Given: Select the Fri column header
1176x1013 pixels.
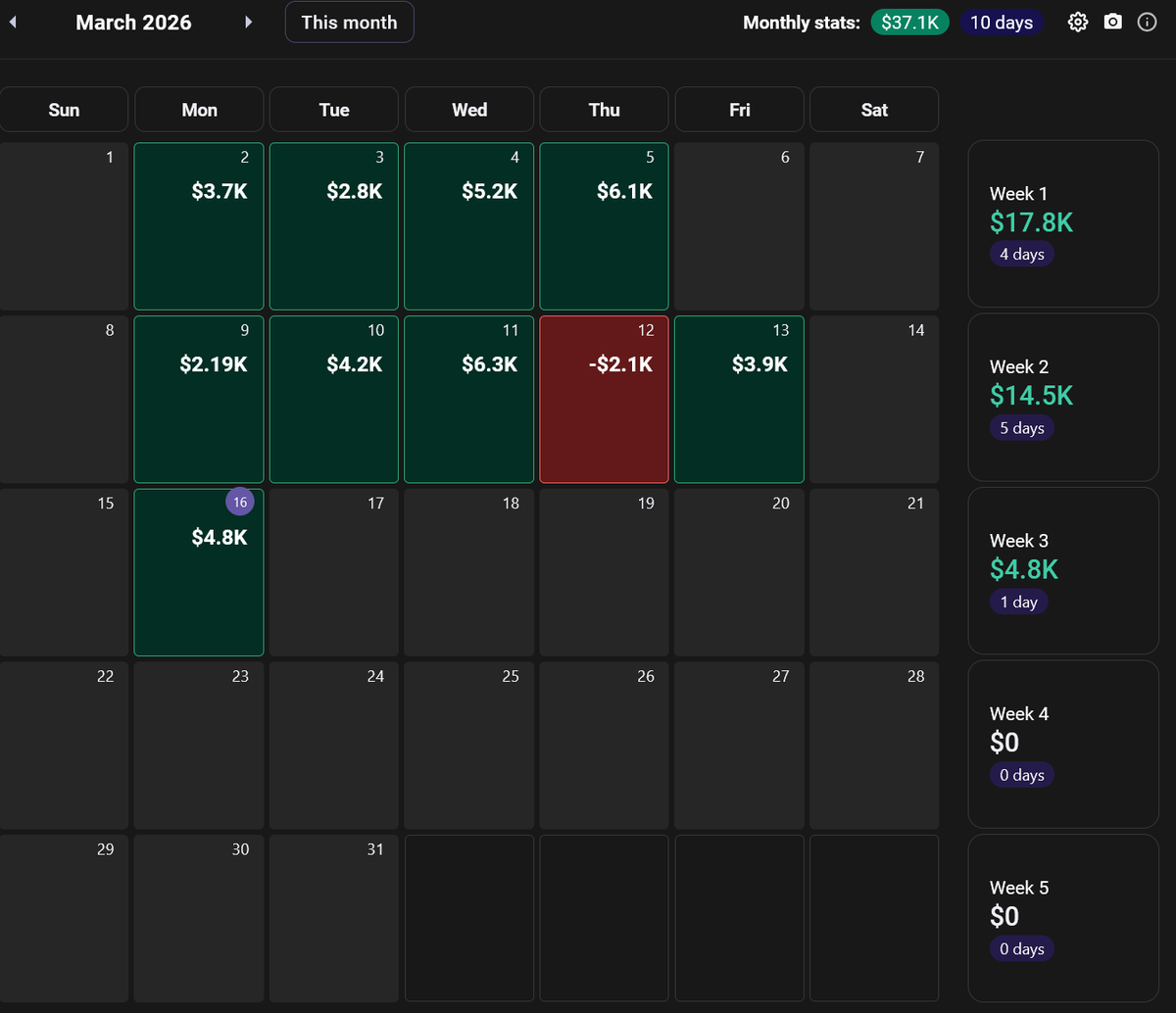Looking at the screenshot, I should point(740,110).
